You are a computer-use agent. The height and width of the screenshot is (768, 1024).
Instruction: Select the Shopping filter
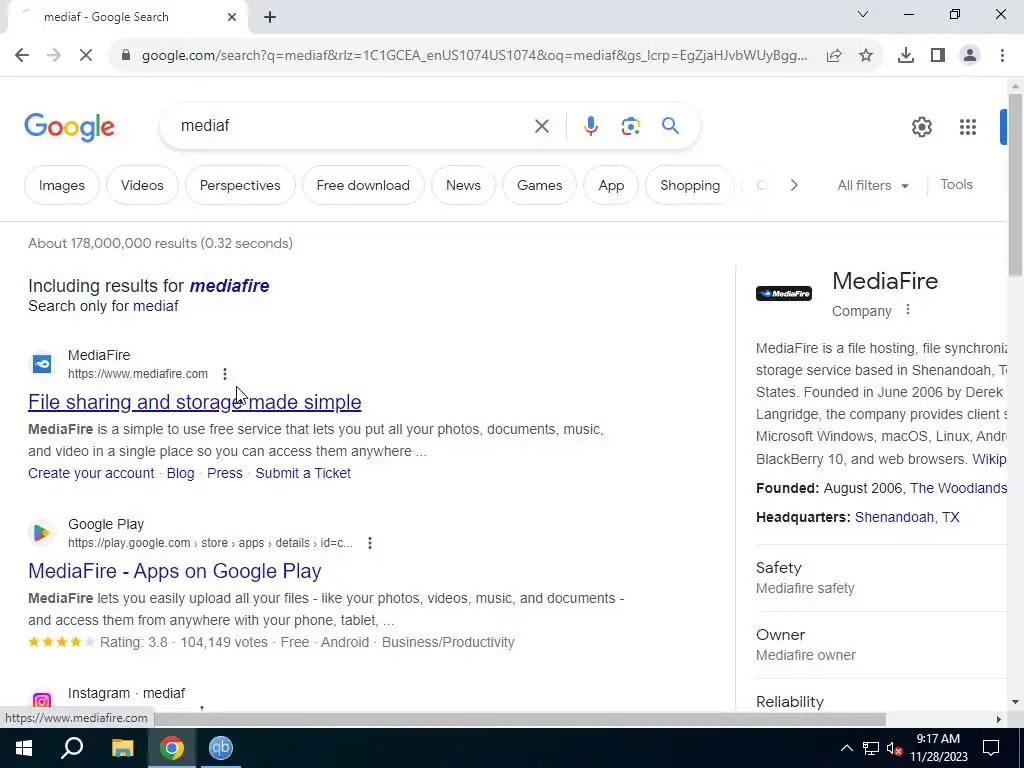[690, 185]
